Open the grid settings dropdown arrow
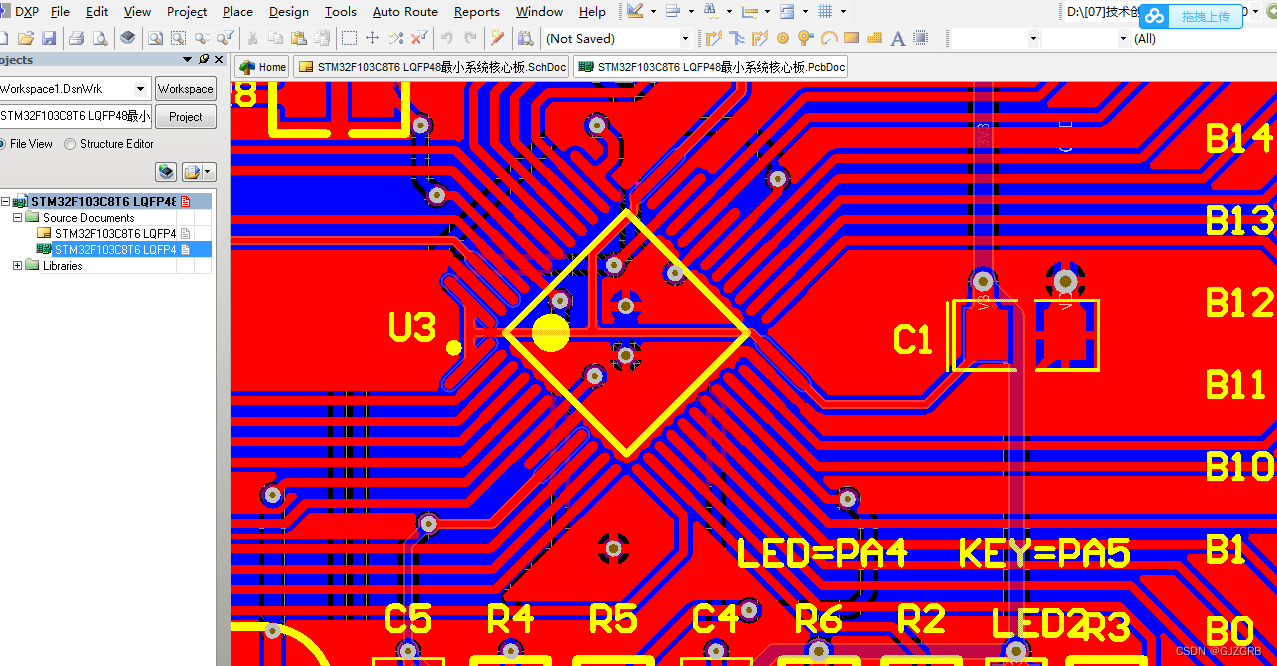Screen dimensions: 1277x666 pyautogui.click(x=843, y=11)
